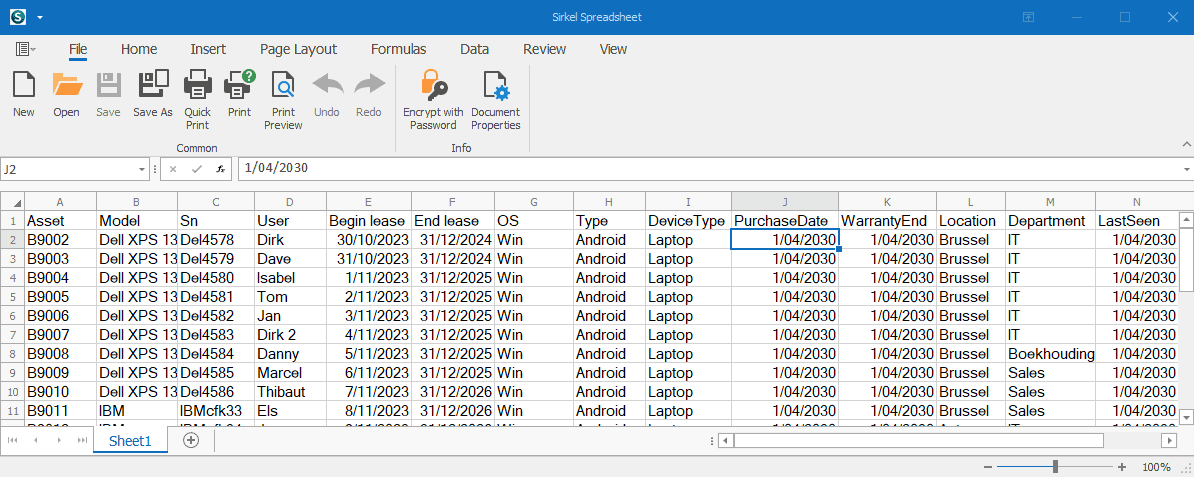The image size is (1194, 477).
Task: Click the insert function fx icon
Action: pos(220,169)
